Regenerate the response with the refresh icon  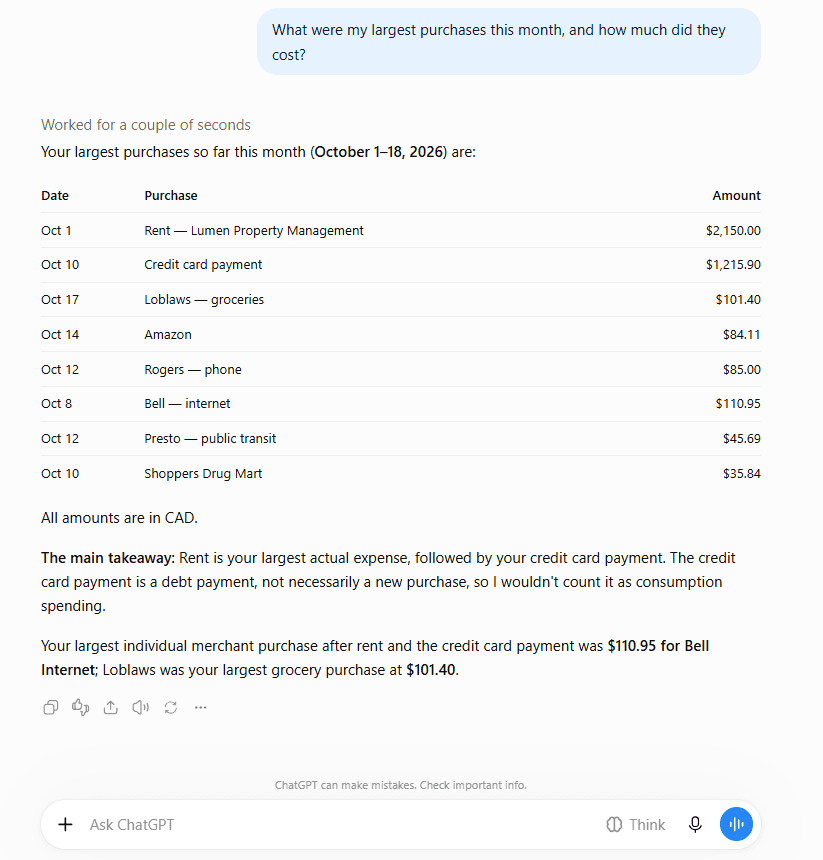[171, 708]
